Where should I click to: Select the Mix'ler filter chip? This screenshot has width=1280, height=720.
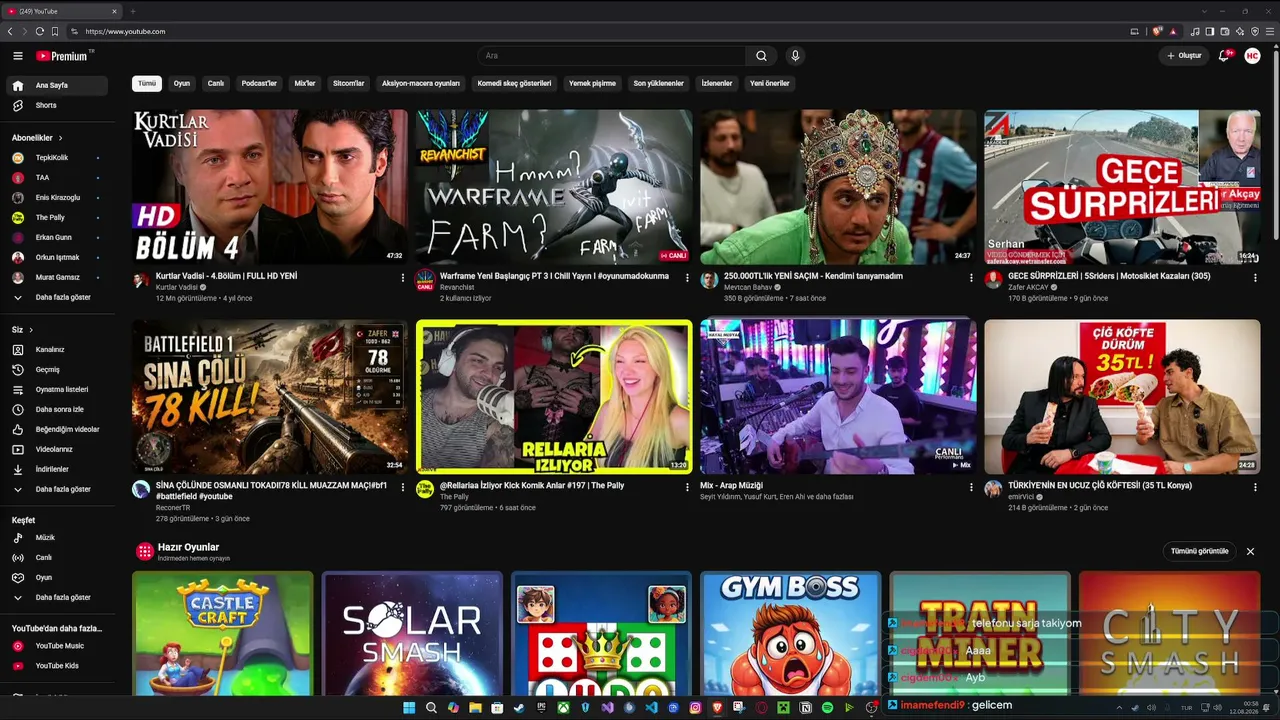pos(305,84)
